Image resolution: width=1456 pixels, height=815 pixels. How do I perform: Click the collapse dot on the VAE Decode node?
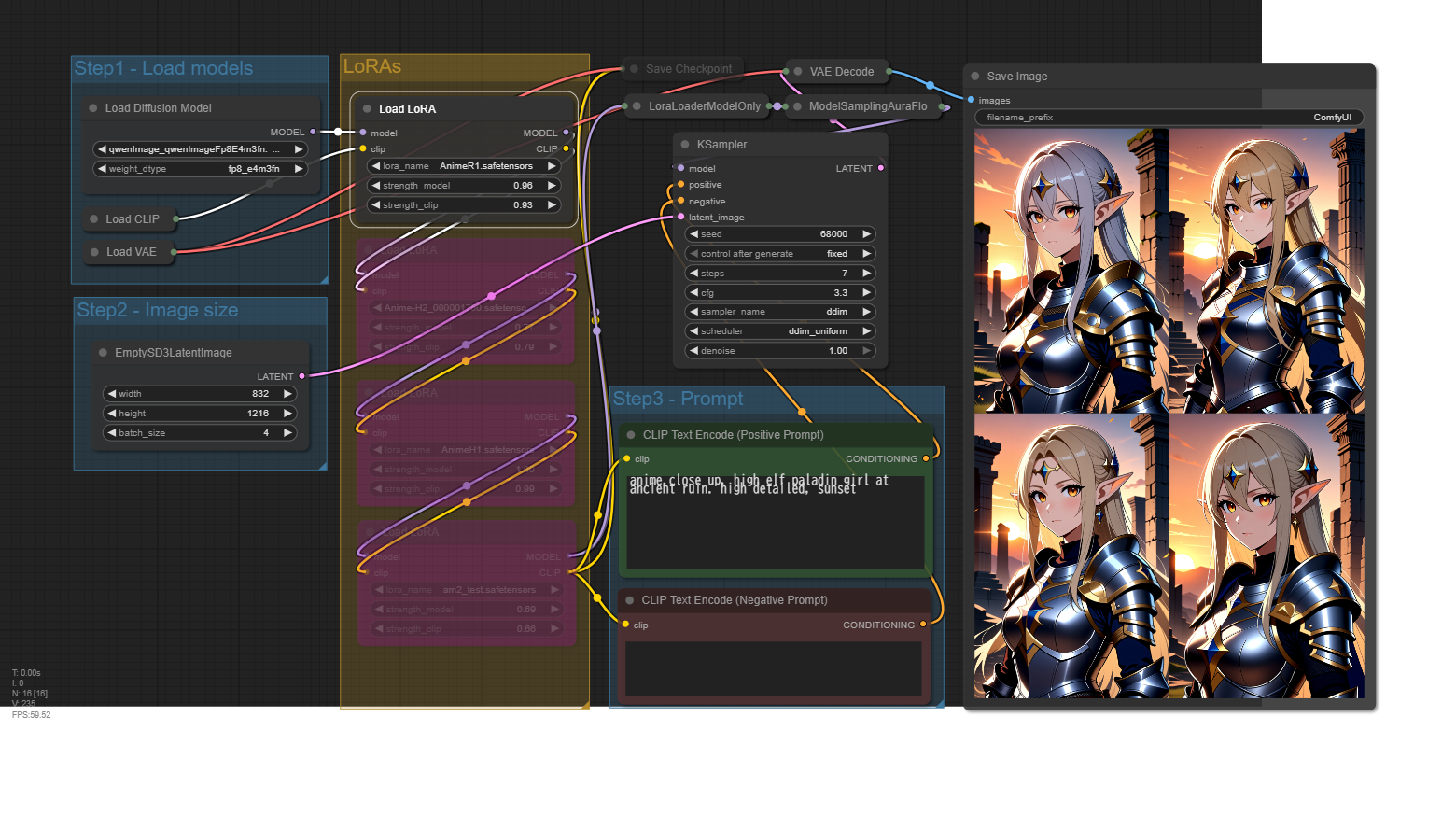pyautogui.click(x=798, y=72)
